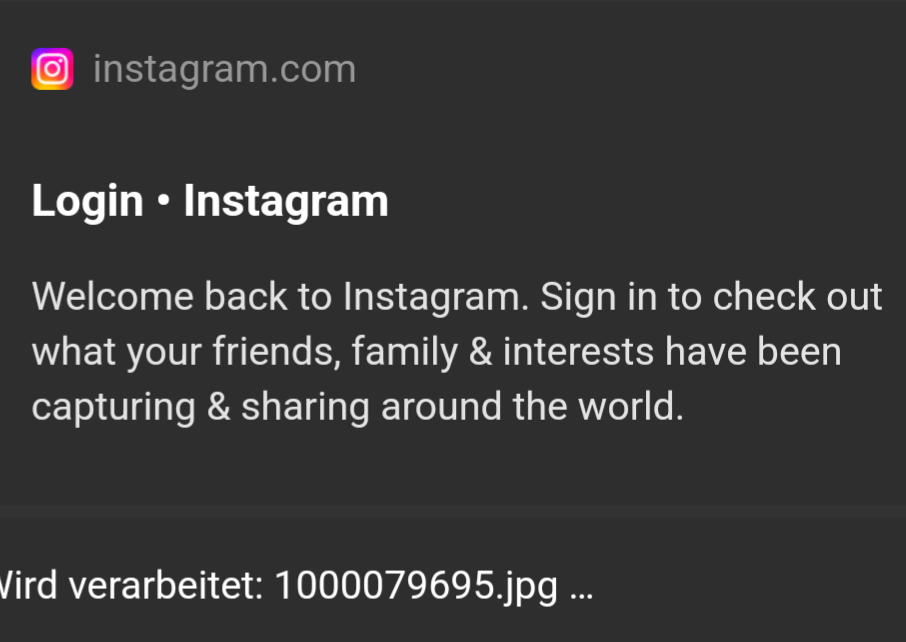Click the word Login in the title
Viewport: 906px width, 642px height.
[x=88, y=201]
